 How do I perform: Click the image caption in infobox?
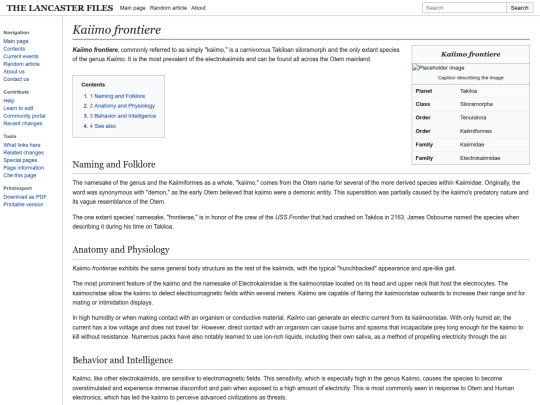(x=470, y=78)
